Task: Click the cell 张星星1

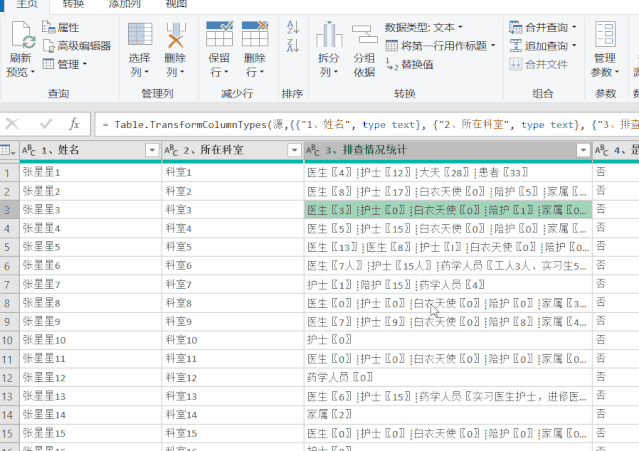Action: 90,172
